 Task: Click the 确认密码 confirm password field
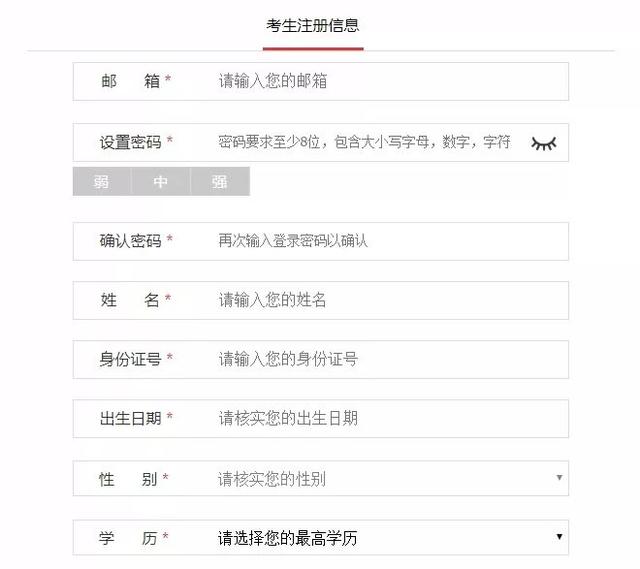pos(320,241)
